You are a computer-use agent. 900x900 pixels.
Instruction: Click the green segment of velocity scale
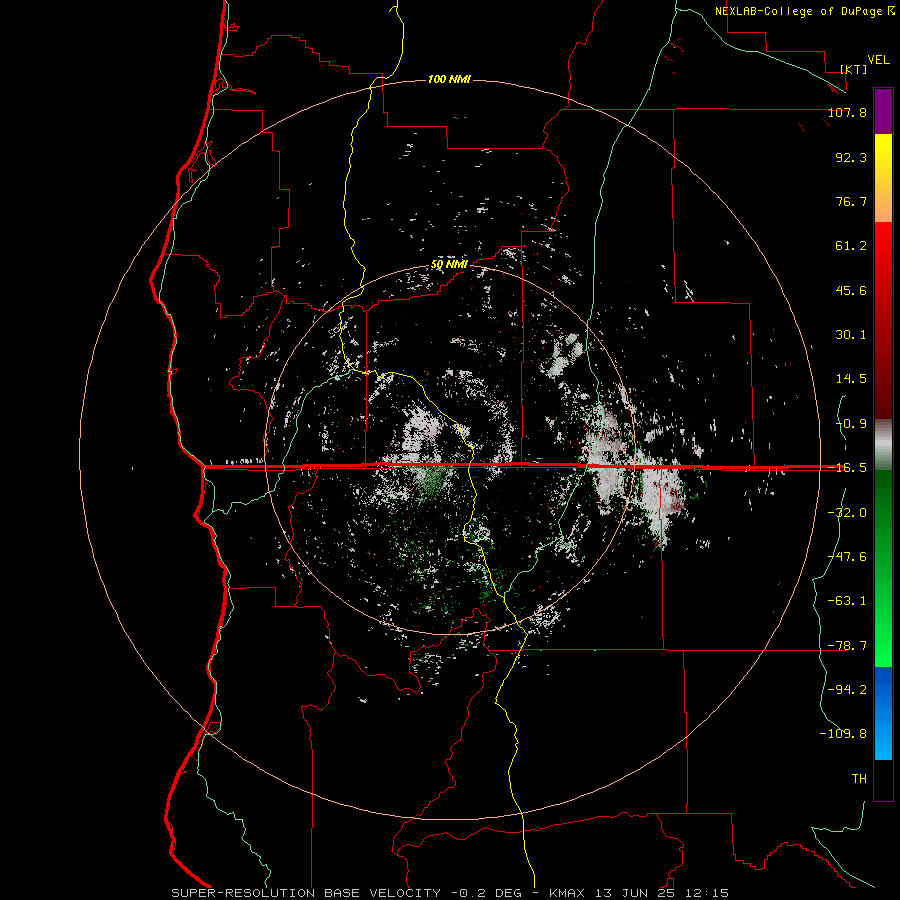click(883, 568)
